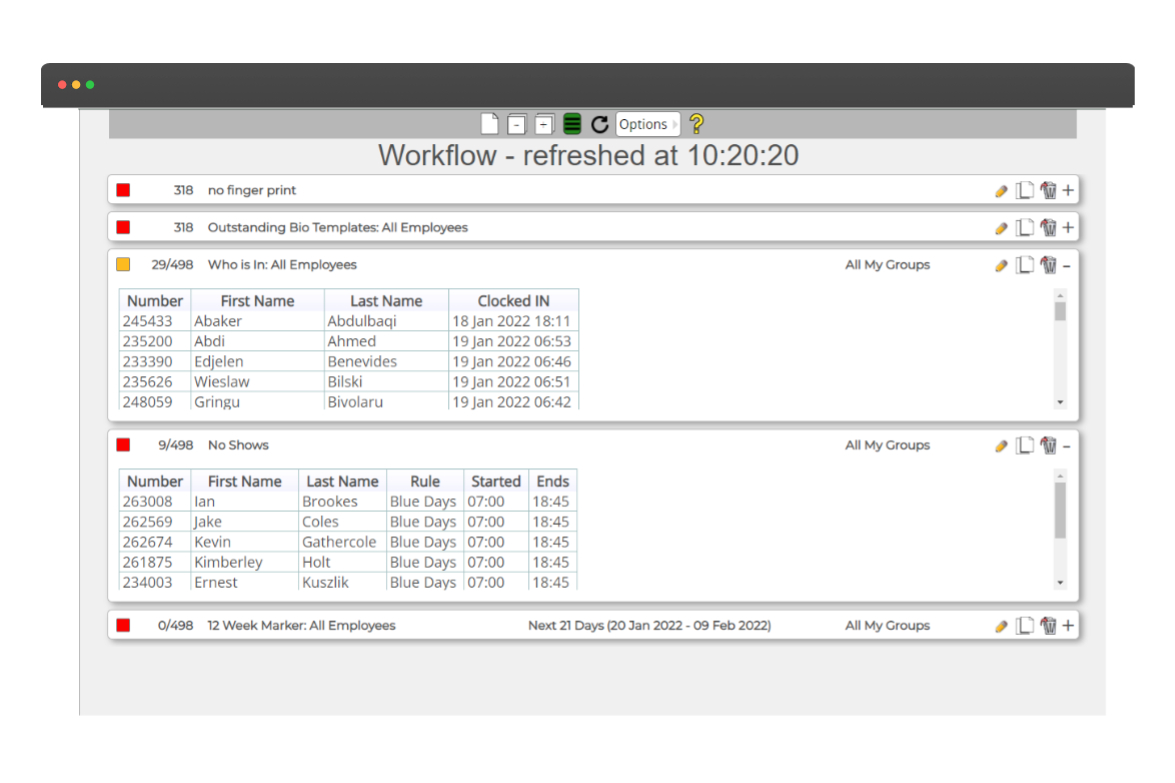Screen dimensions: 1175x783
Task: Open the Options dropdown
Action: tap(647, 124)
